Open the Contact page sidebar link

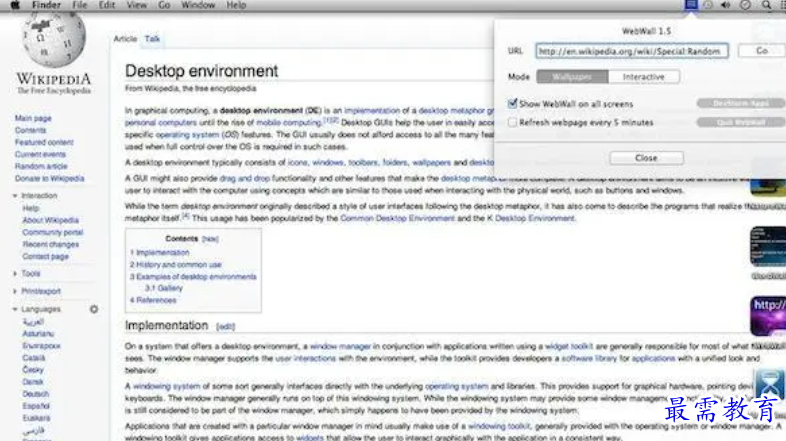(46, 256)
